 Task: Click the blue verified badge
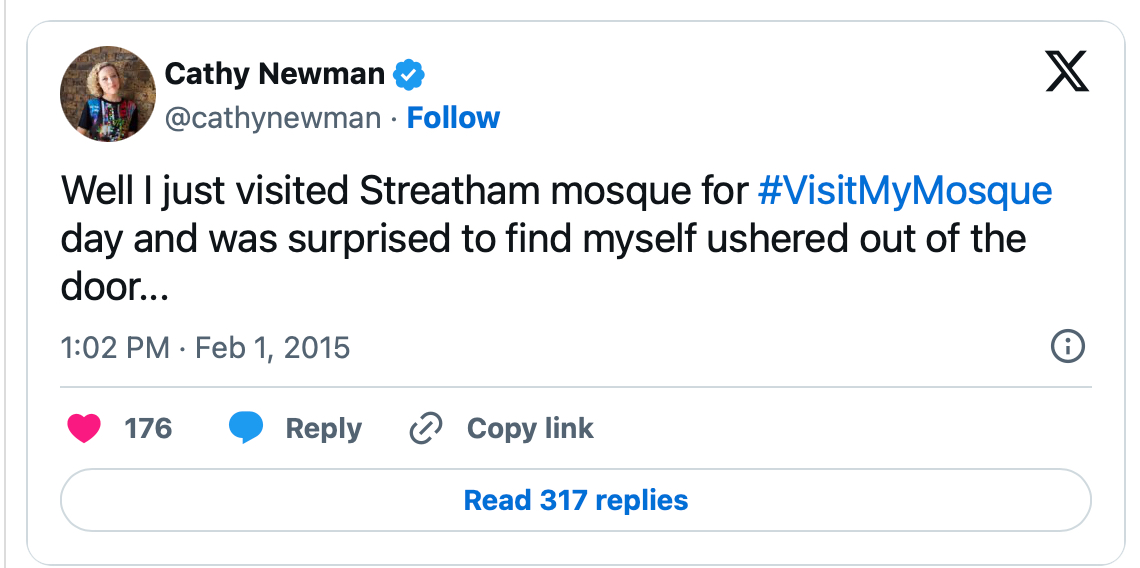[410, 73]
